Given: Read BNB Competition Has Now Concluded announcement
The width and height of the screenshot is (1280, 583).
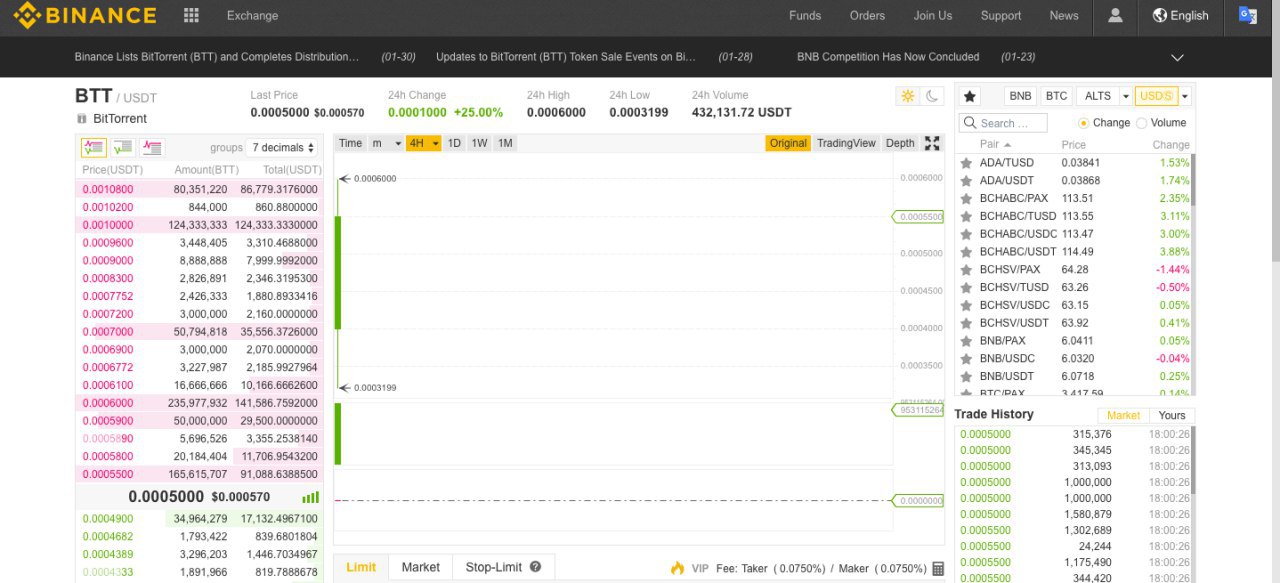Looking at the screenshot, I should pos(888,57).
